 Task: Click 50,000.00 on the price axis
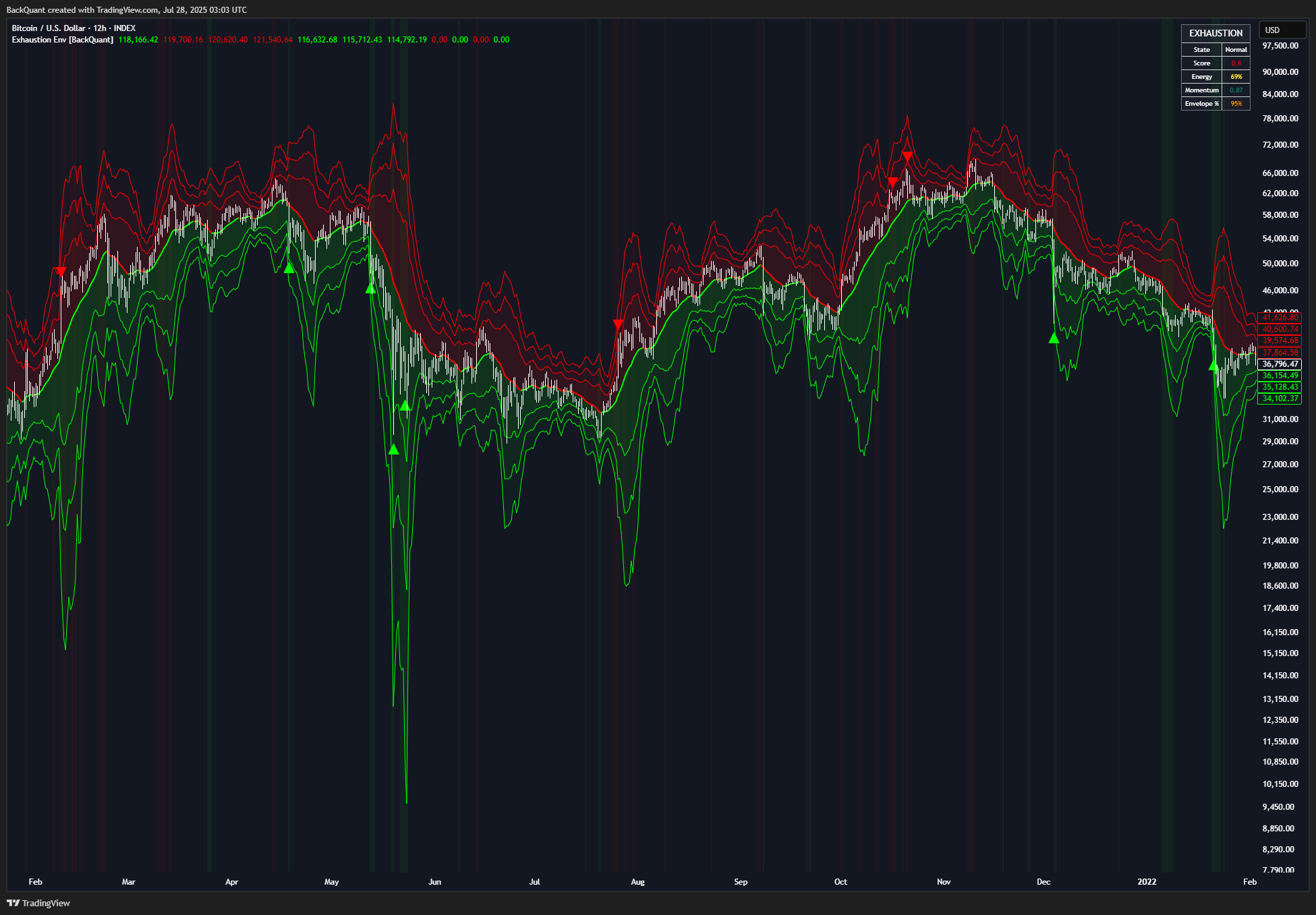(x=1280, y=264)
